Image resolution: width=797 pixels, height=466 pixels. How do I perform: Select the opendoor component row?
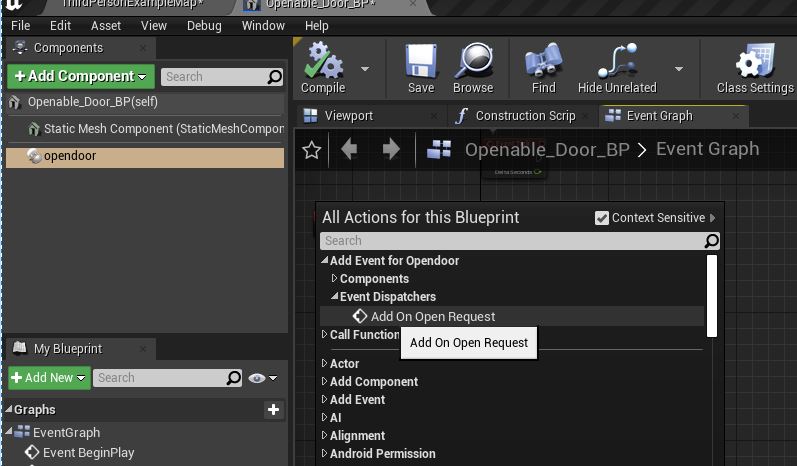[x=145, y=157]
